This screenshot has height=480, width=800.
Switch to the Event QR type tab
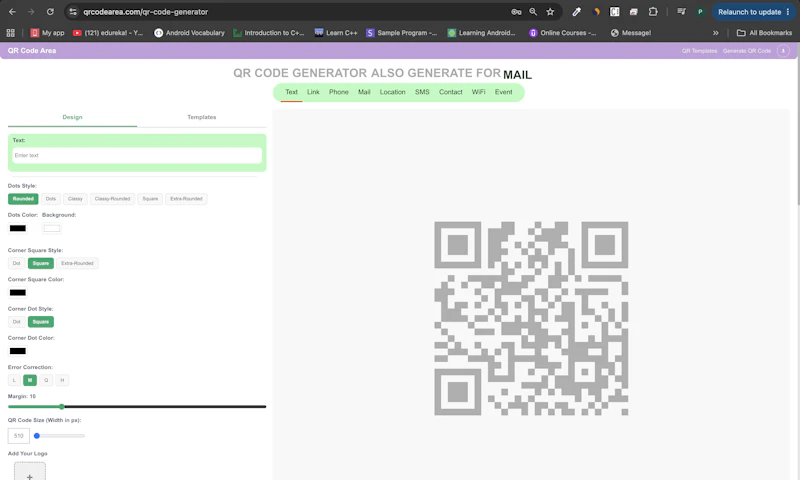pos(504,92)
